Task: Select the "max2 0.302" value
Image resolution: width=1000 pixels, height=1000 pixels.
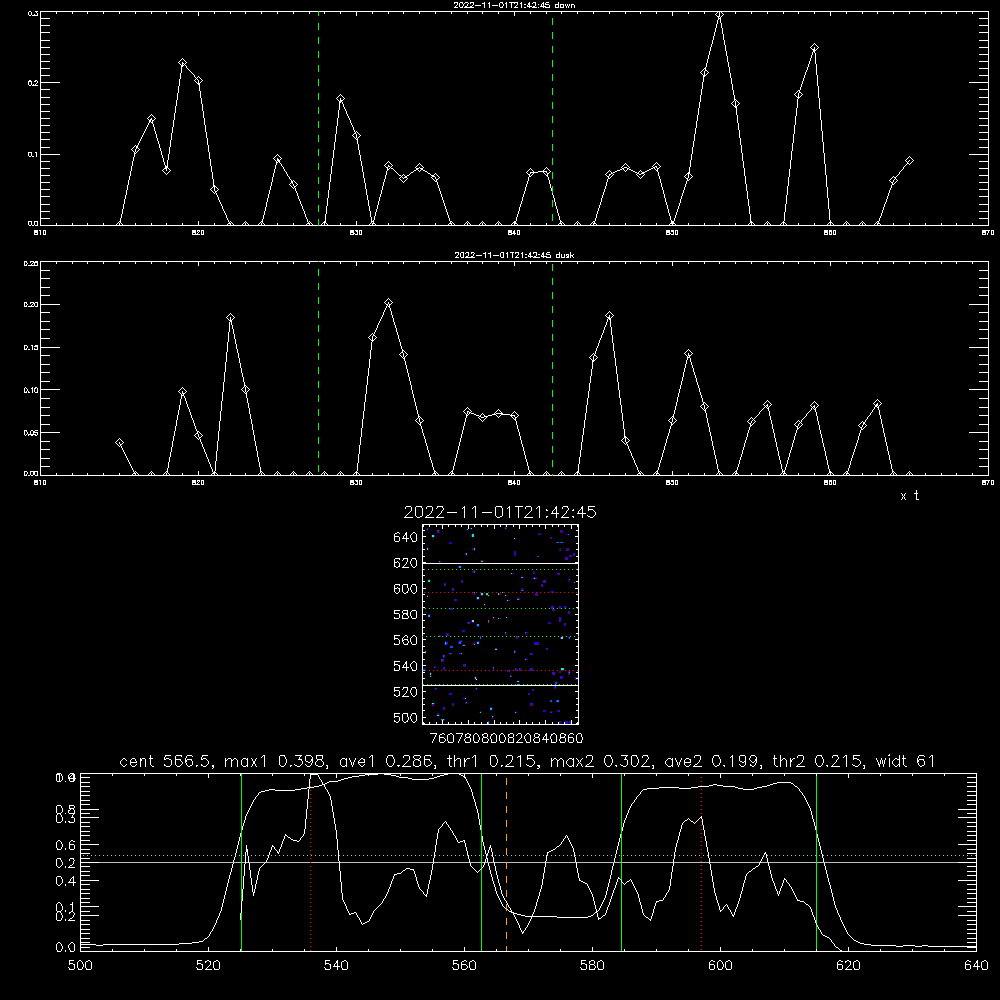Action: [602, 761]
